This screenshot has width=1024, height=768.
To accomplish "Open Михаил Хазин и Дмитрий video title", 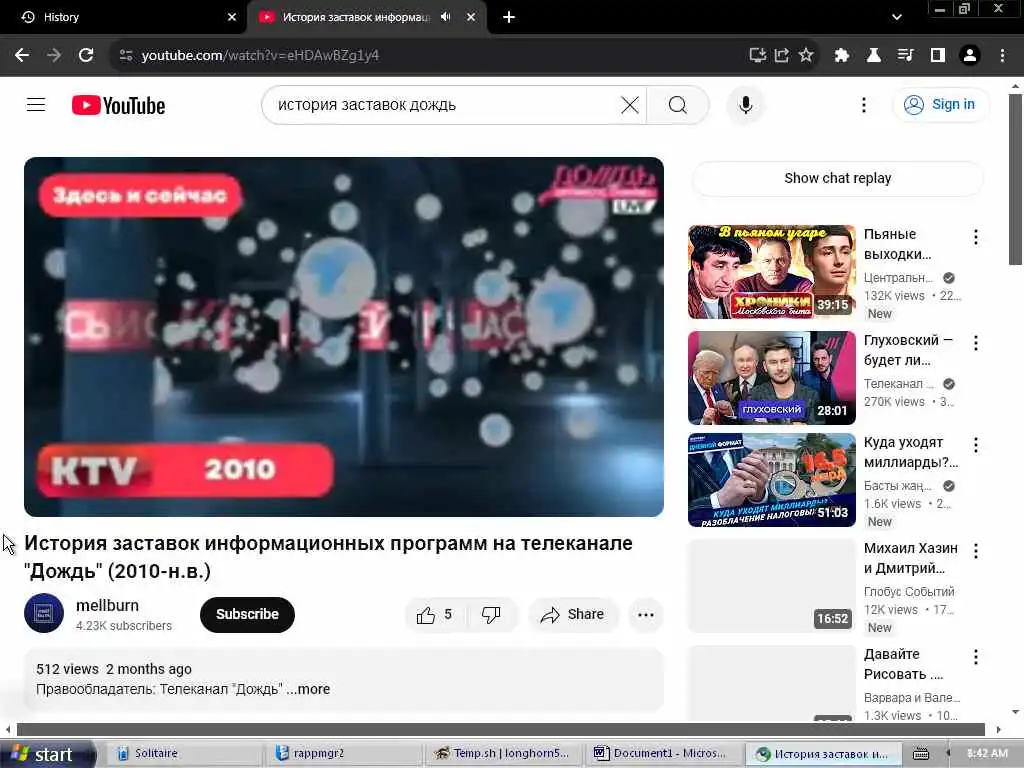I will click(x=910, y=558).
